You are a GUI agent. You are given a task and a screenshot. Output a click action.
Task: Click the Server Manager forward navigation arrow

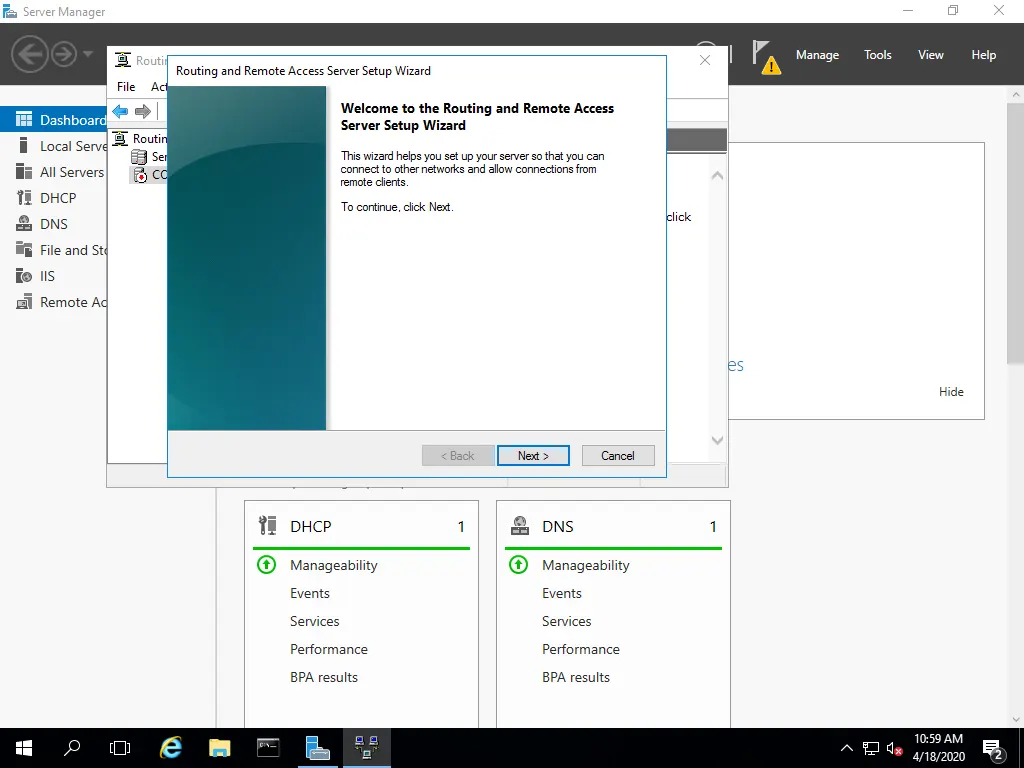(x=64, y=54)
